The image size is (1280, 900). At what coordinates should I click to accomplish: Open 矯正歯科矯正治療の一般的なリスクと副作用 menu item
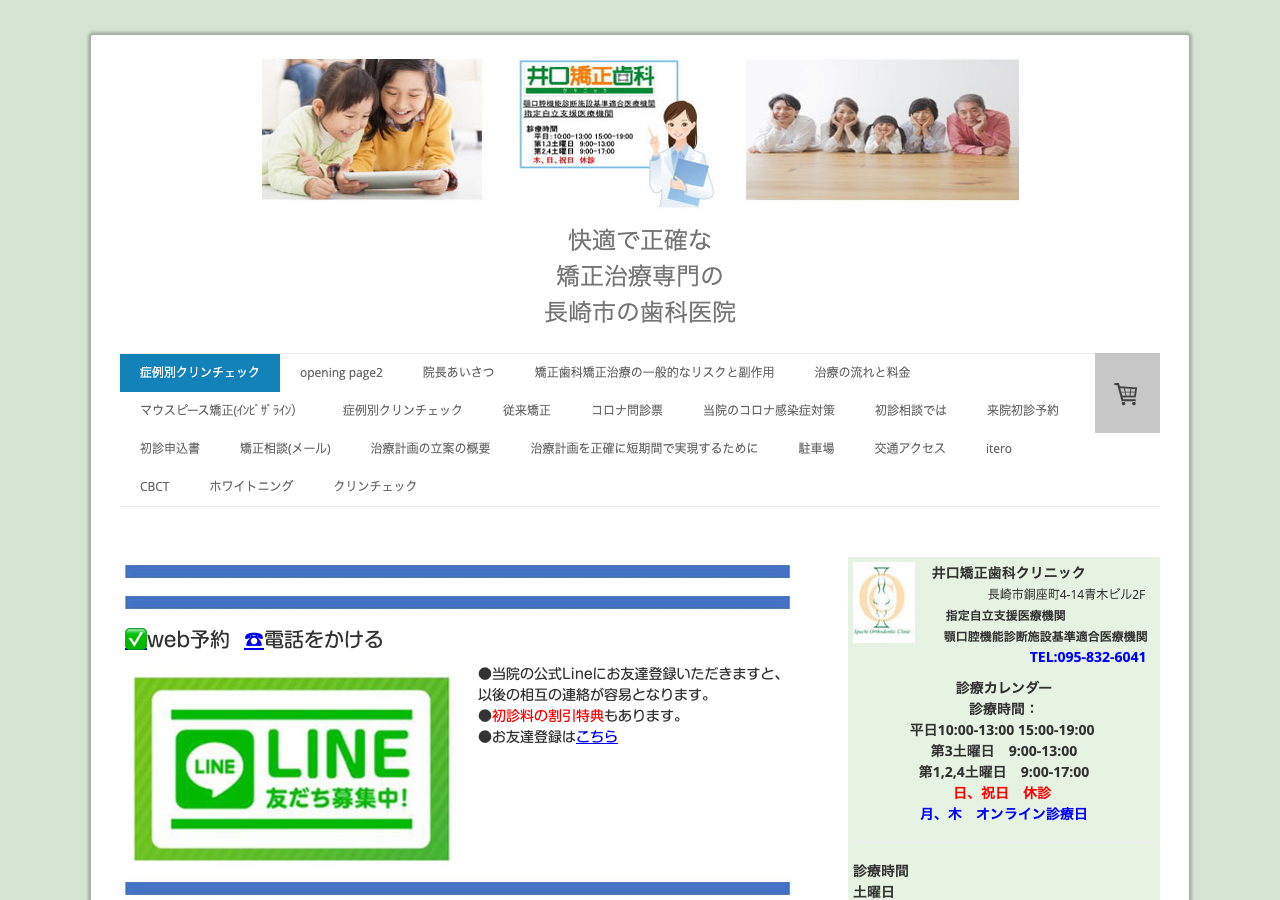tap(654, 372)
